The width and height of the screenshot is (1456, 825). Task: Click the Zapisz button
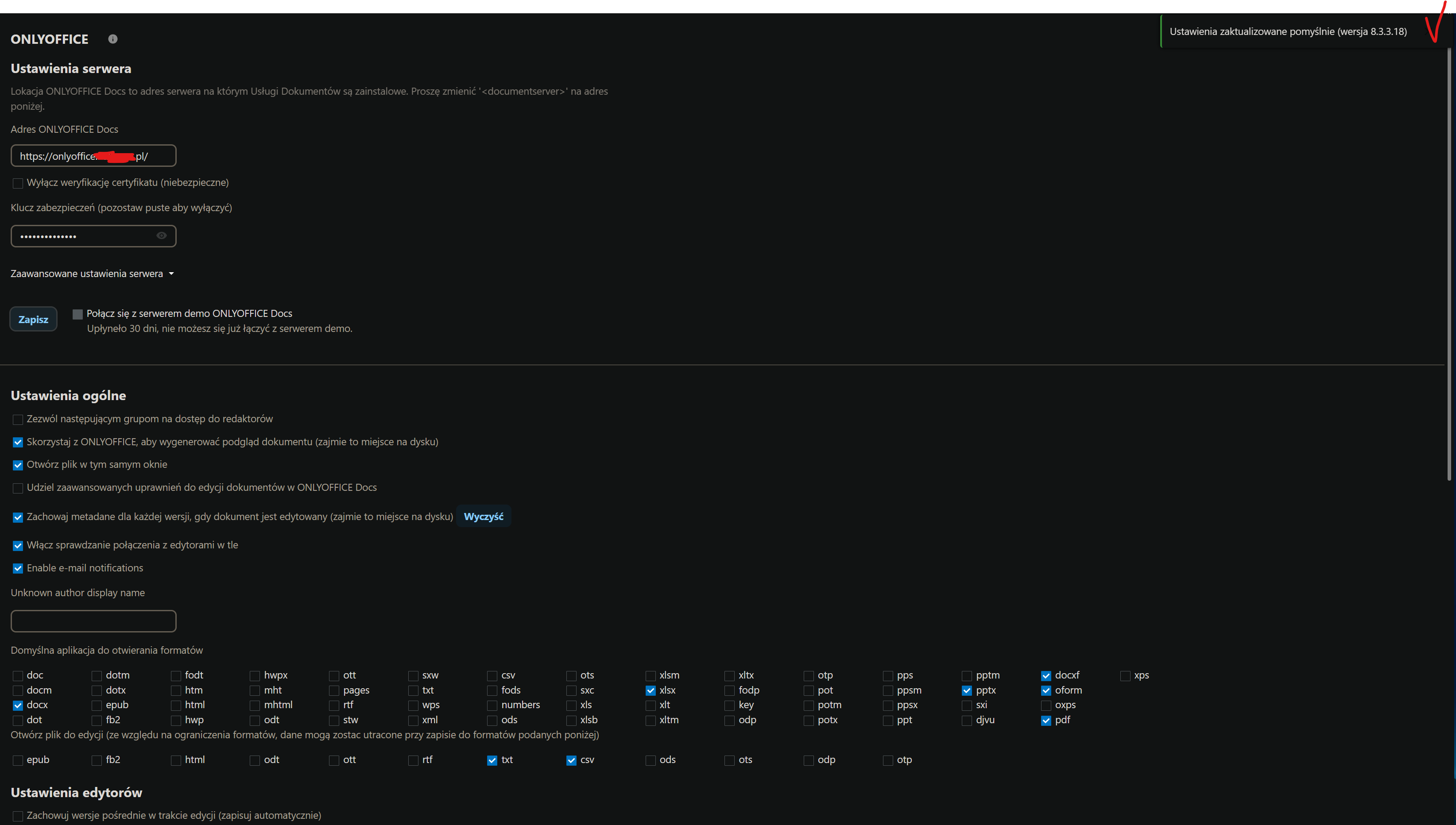(x=34, y=319)
